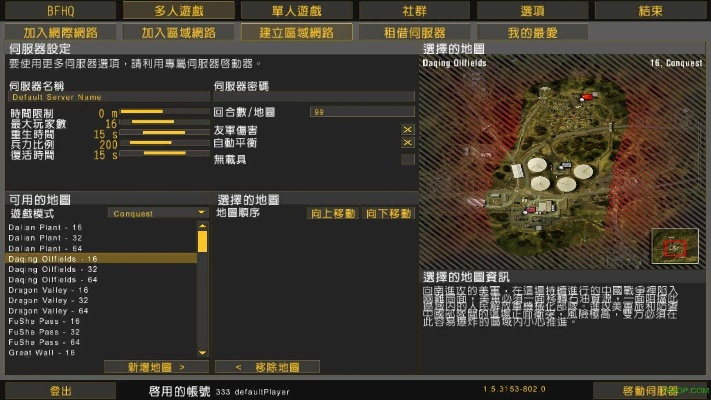Open the 單人遊戲 tab

297,10
